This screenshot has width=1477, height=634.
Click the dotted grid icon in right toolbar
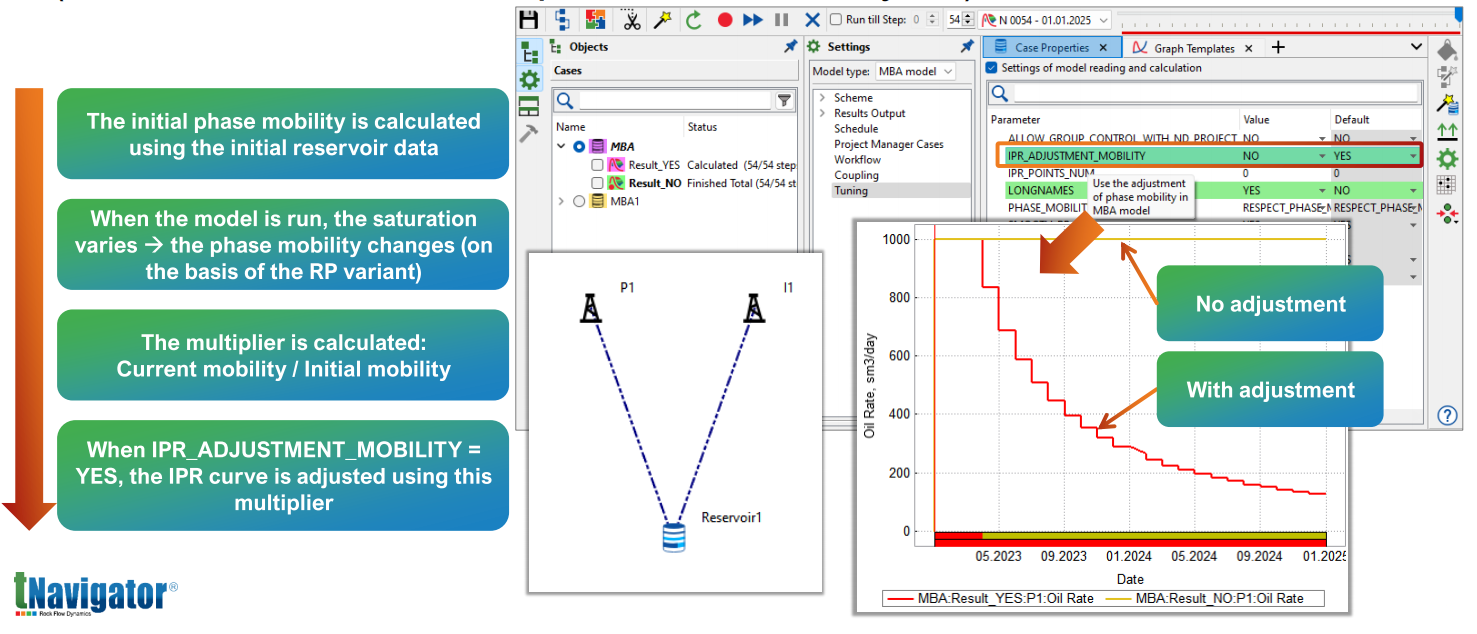(x=1446, y=185)
